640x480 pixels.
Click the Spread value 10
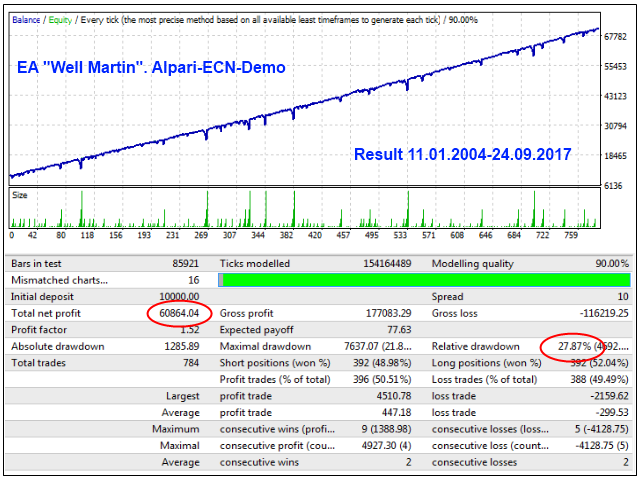coord(622,298)
